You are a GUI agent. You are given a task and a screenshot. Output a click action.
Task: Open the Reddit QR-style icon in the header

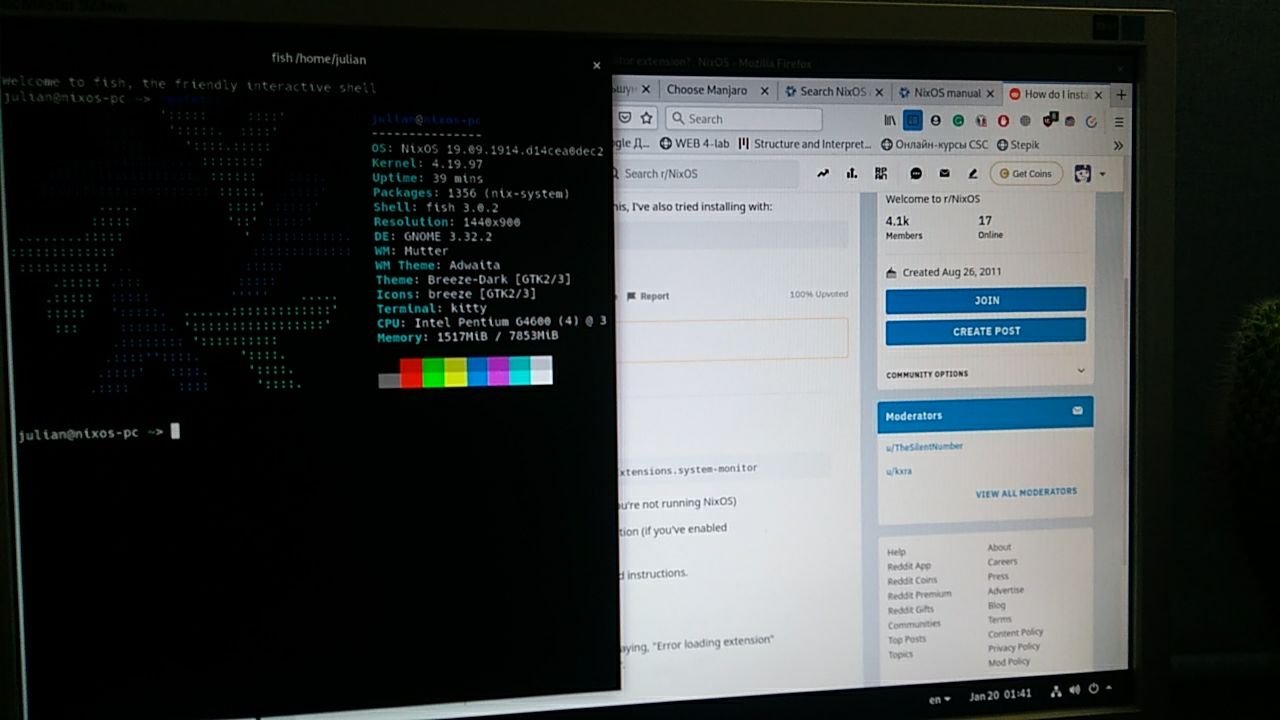[881, 173]
